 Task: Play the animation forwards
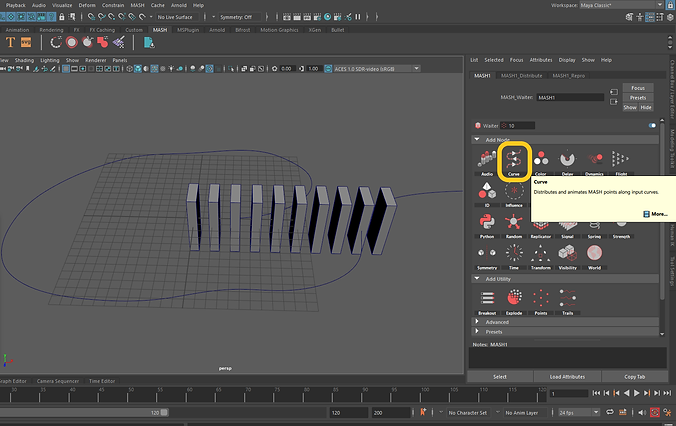click(636, 393)
